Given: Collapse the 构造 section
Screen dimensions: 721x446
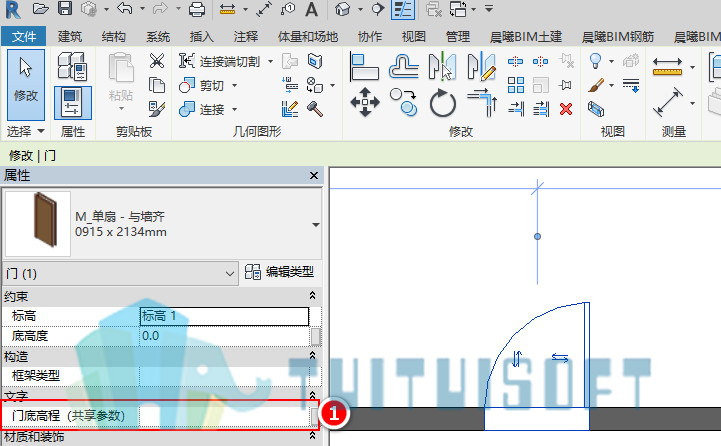Looking at the screenshot, I should 313,355.
